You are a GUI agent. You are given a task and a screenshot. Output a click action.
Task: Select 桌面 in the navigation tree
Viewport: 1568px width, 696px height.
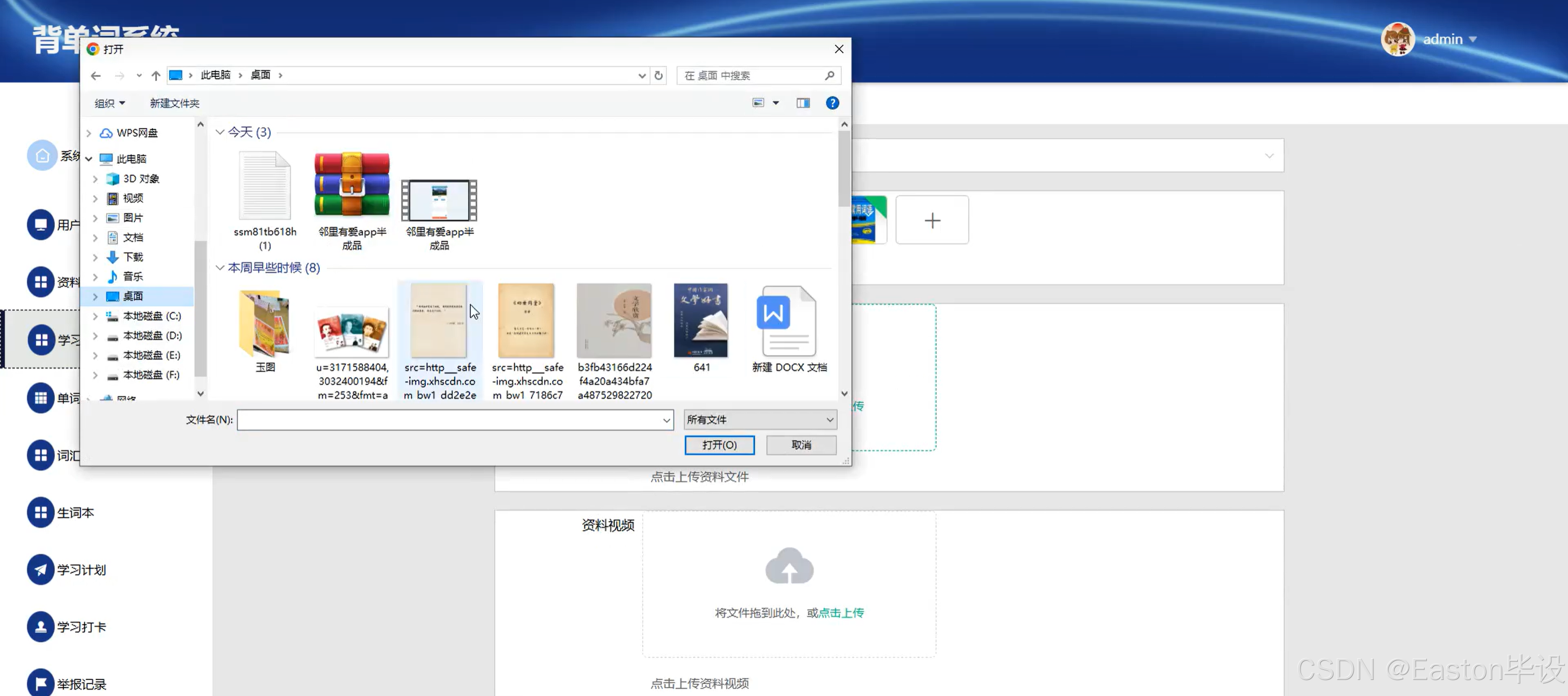coord(133,296)
